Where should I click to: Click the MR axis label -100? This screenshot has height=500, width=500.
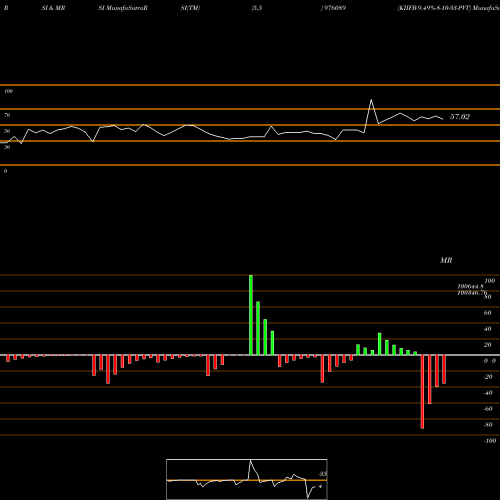[x=490, y=441]
